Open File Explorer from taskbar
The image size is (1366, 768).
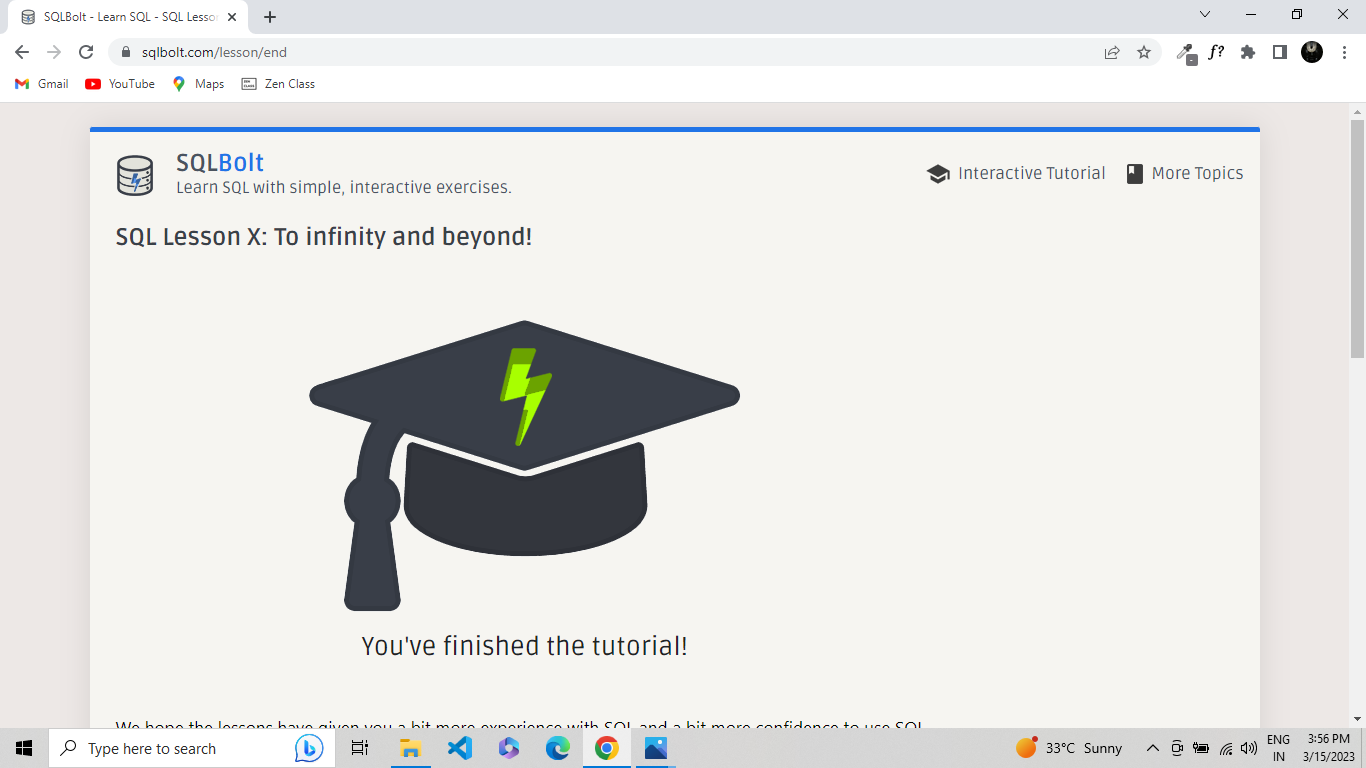pos(410,748)
